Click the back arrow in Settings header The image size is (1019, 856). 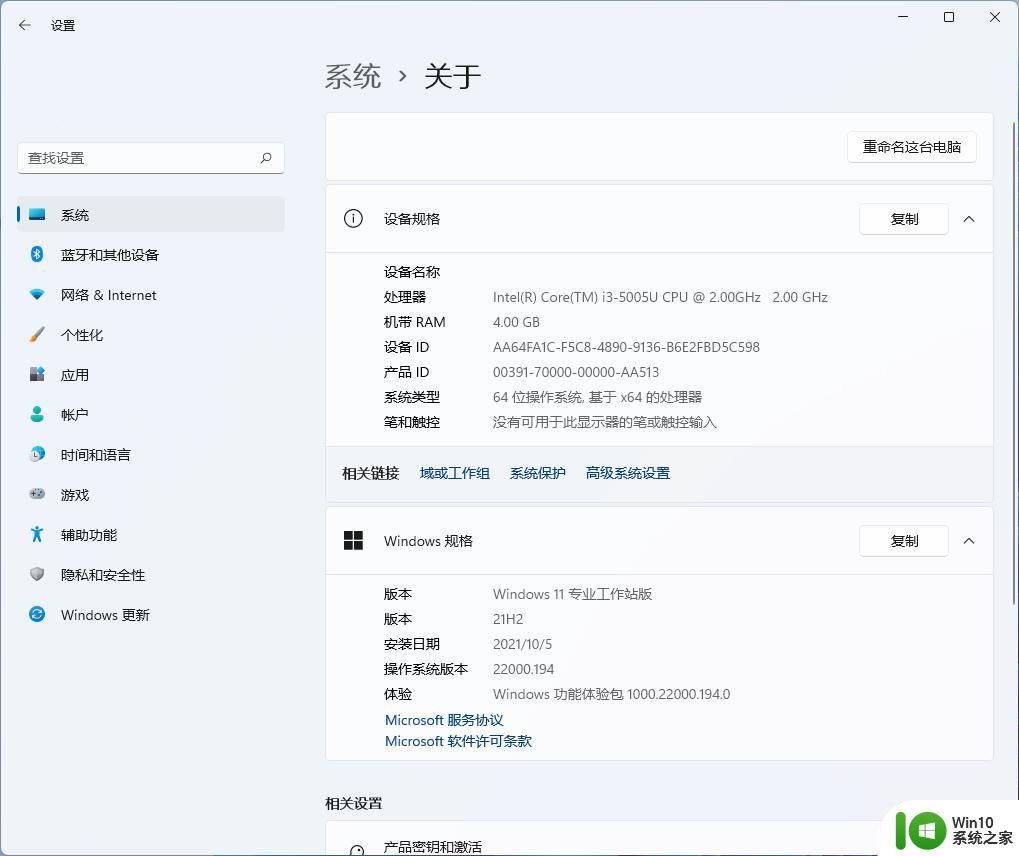point(25,25)
